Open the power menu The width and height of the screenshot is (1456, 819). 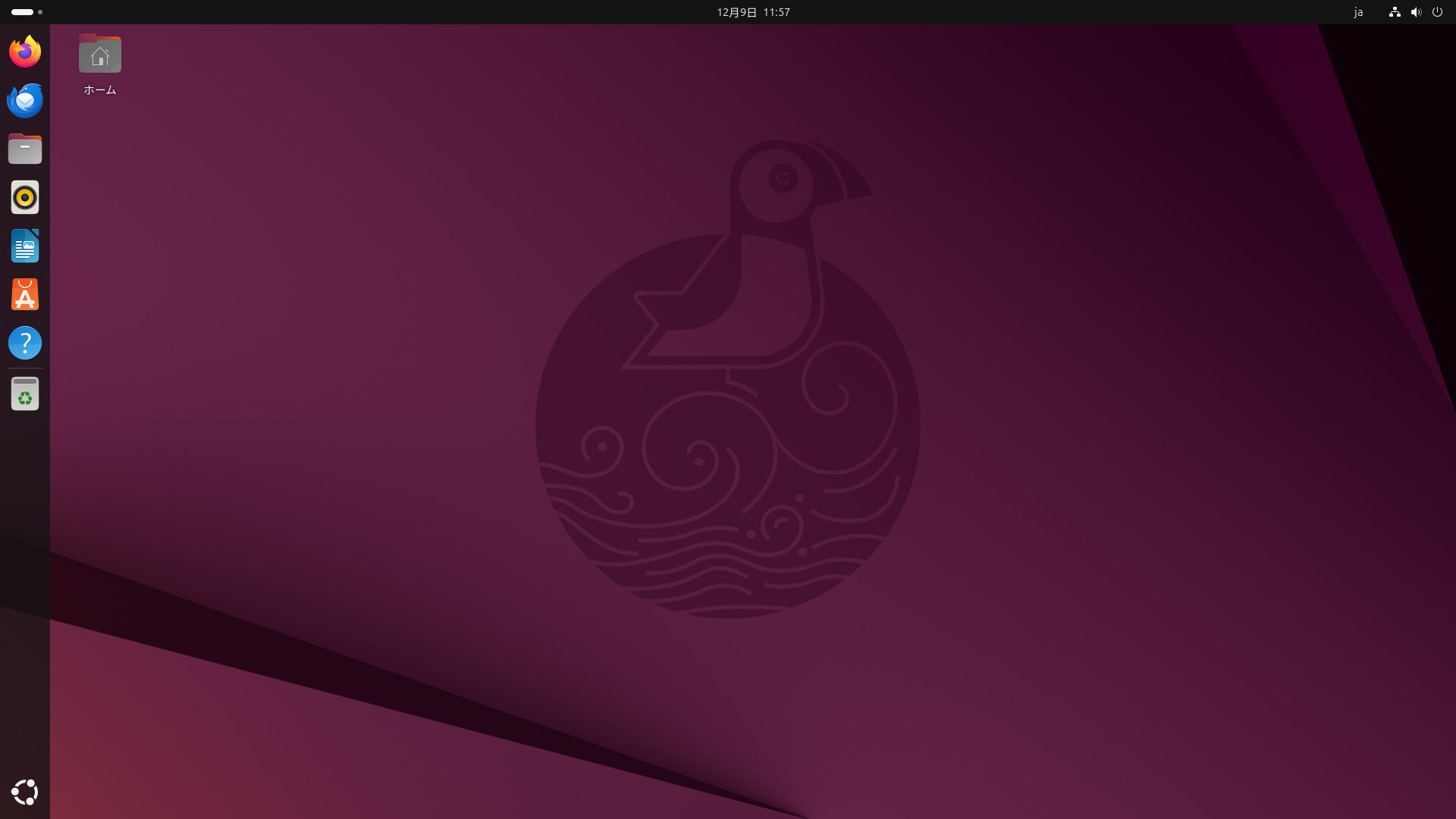pos(1439,12)
